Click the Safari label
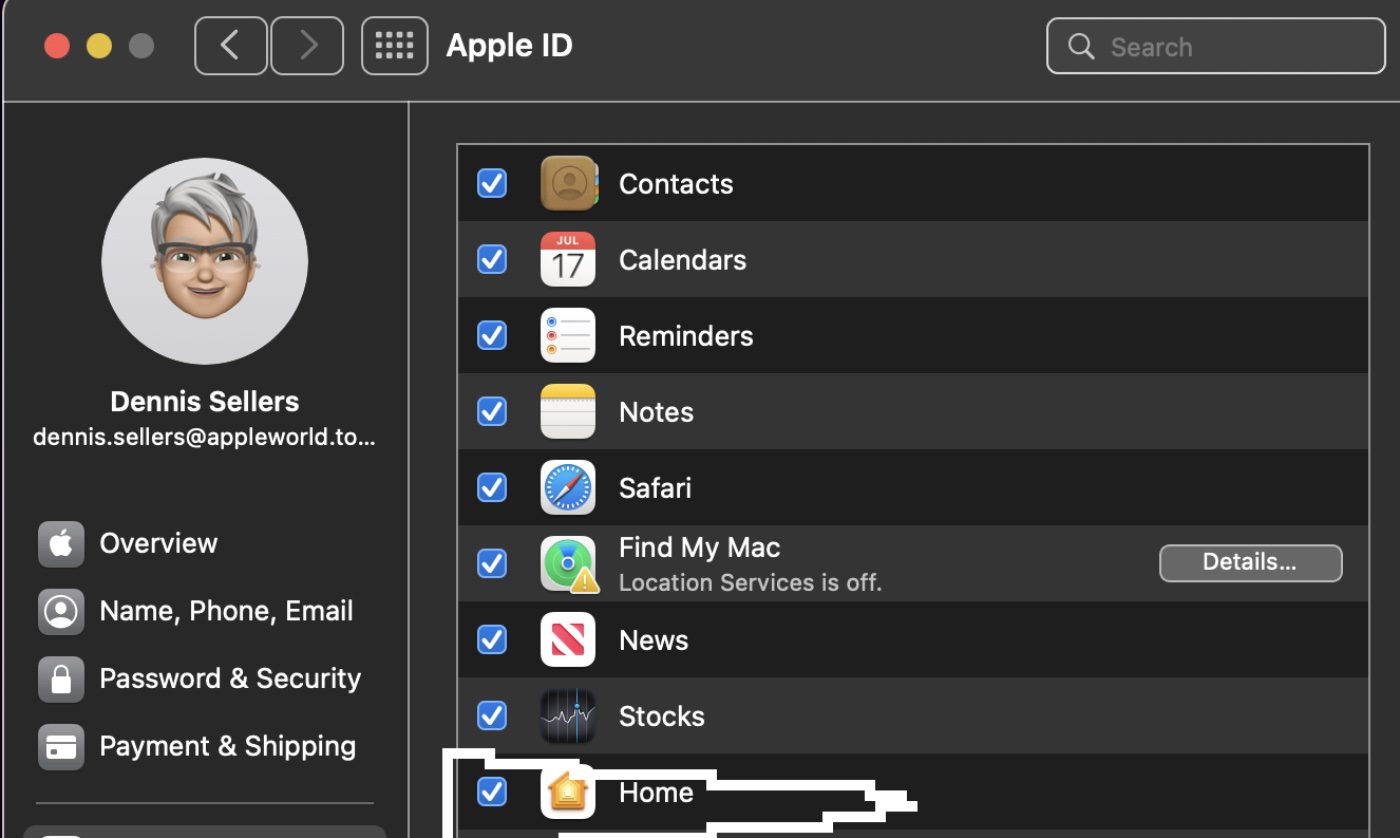 pyautogui.click(x=655, y=488)
